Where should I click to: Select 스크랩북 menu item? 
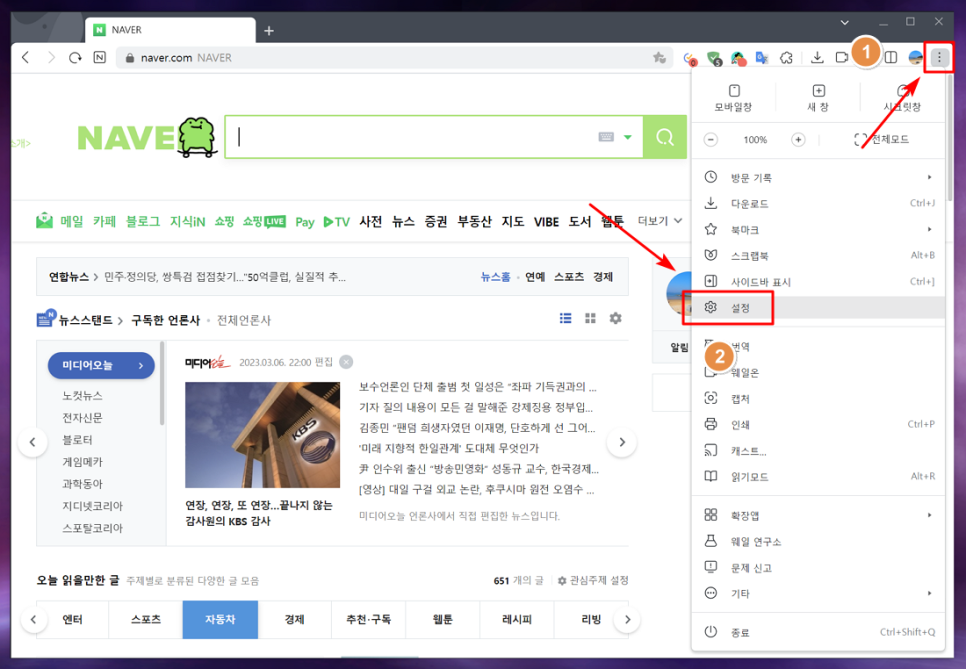tap(818, 255)
